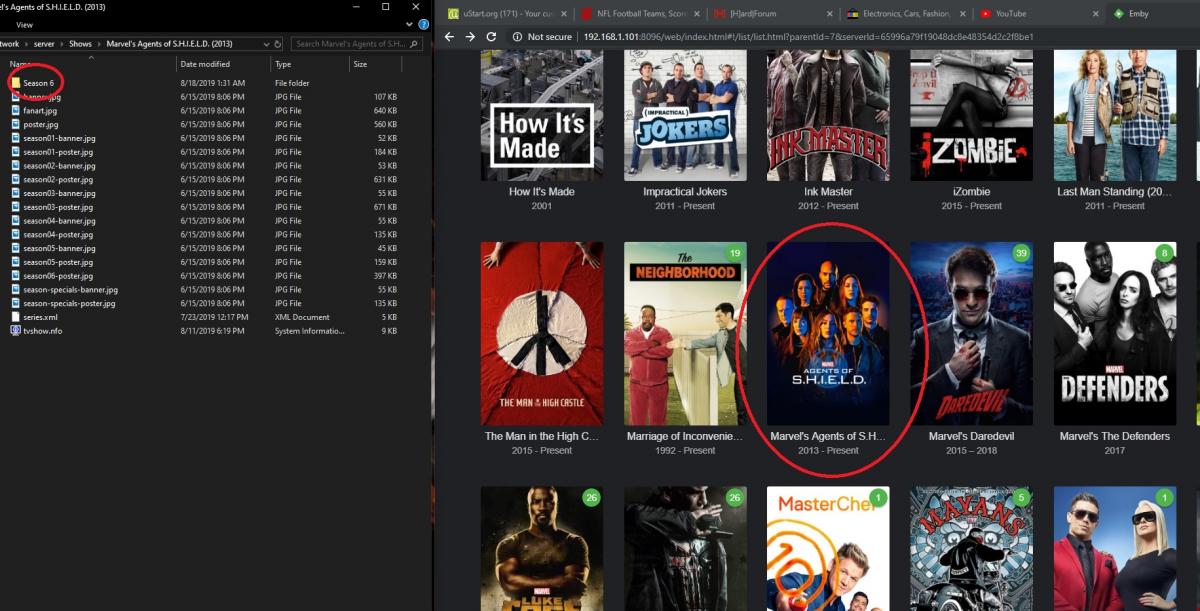This screenshot has width=1200, height=611.
Task: Click the Explorer help question mark icon
Action: coord(424,25)
